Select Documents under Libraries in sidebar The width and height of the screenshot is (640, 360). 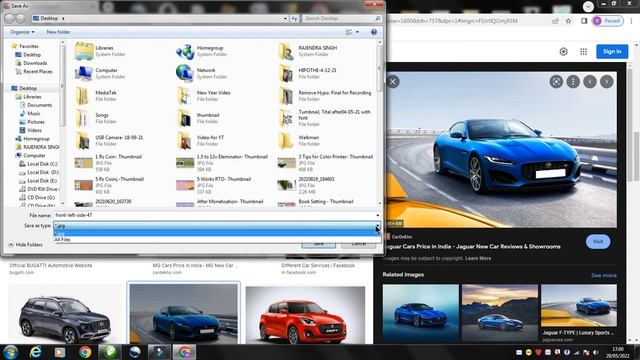click(39, 105)
